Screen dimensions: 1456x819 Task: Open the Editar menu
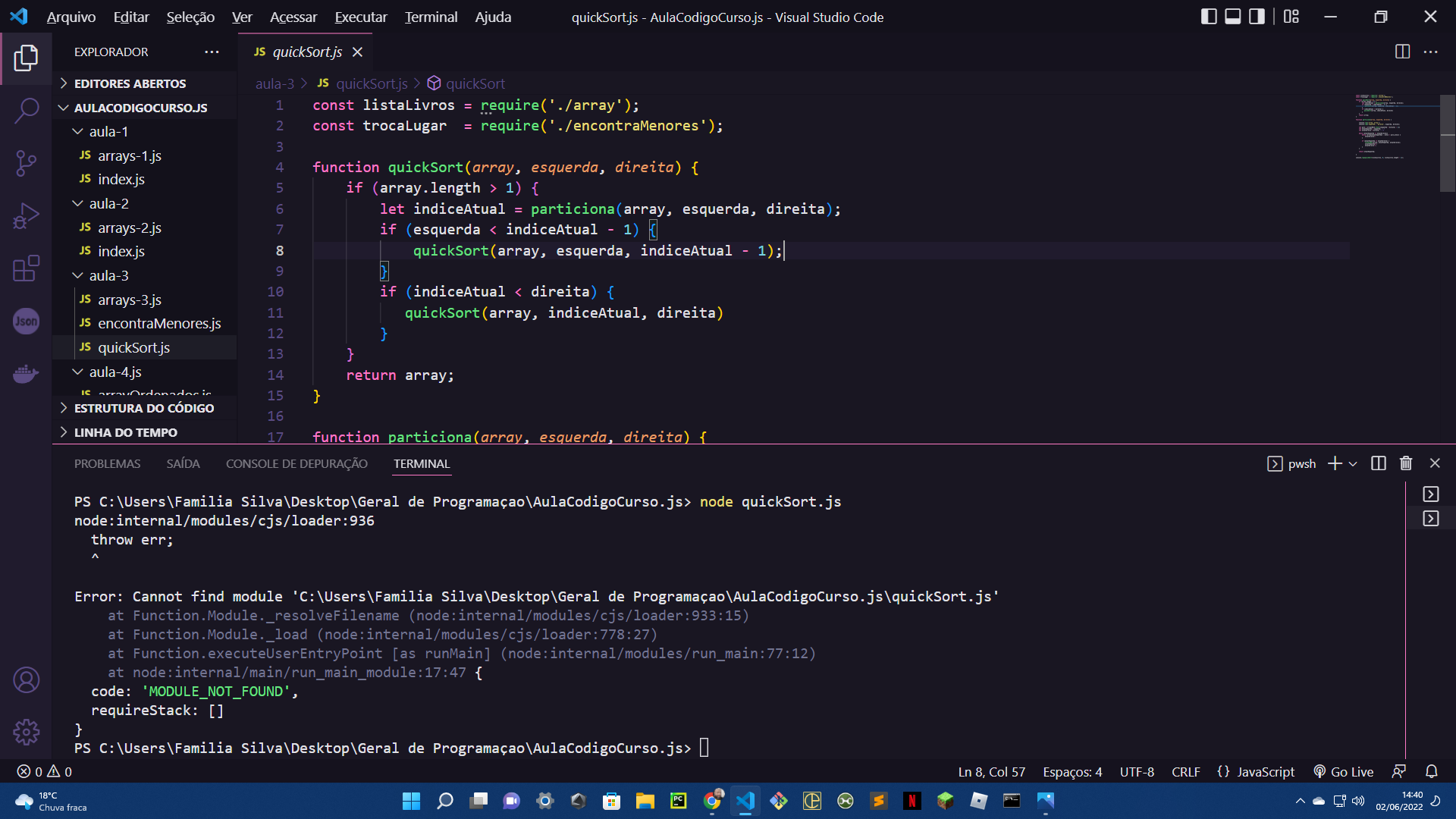[131, 17]
